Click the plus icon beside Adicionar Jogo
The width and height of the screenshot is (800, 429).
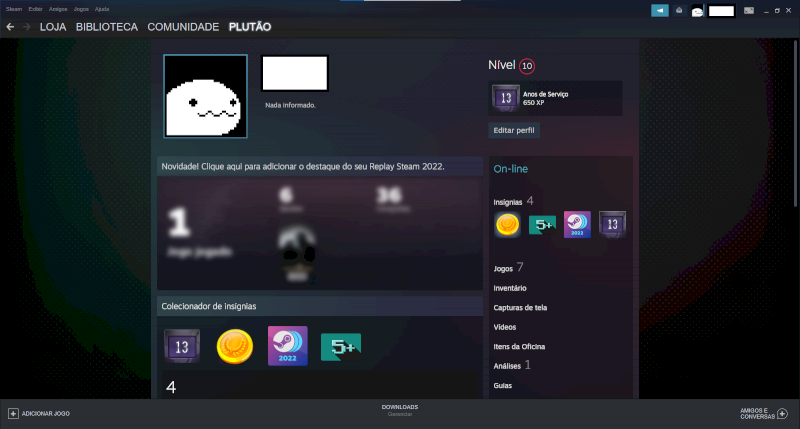coord(13,413)
